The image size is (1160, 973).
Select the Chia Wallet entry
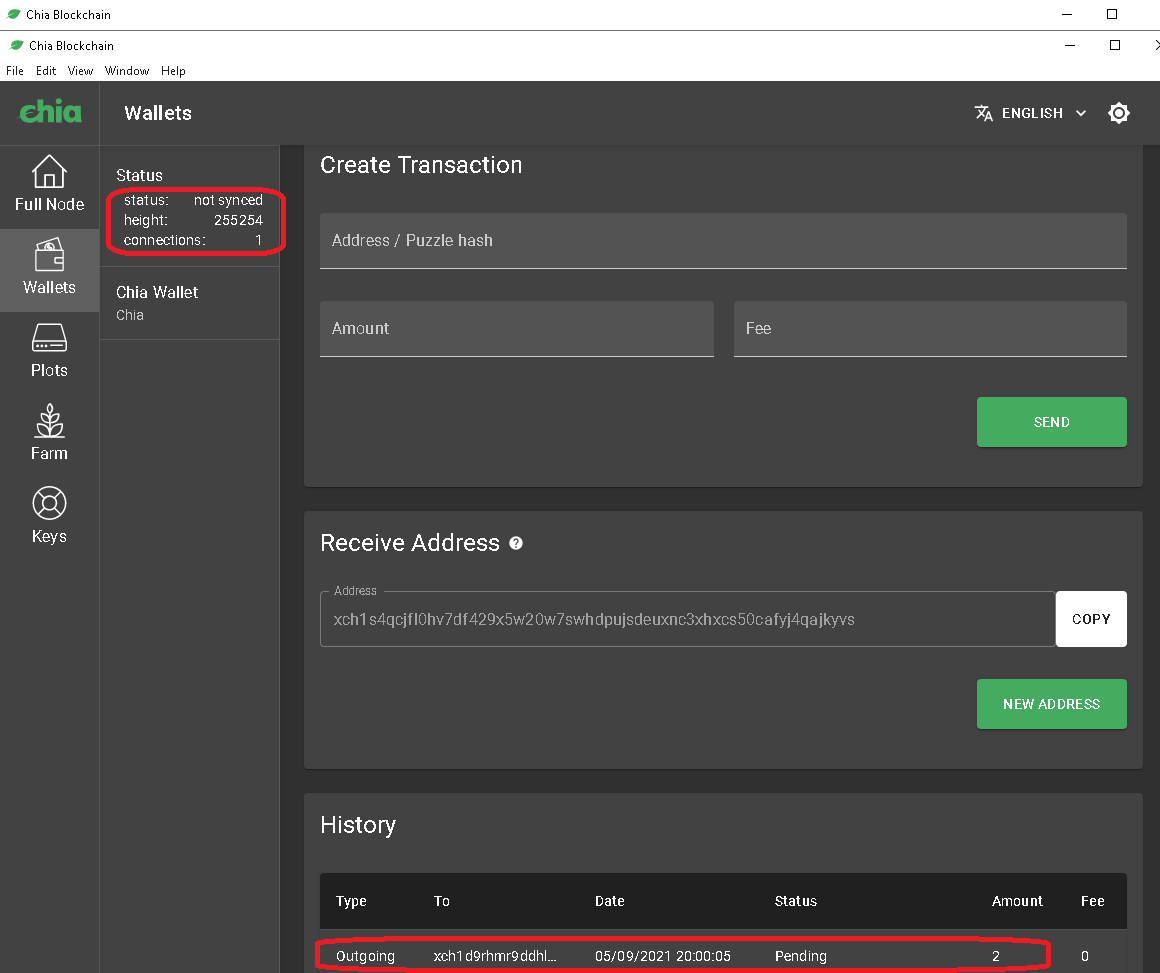189,303
